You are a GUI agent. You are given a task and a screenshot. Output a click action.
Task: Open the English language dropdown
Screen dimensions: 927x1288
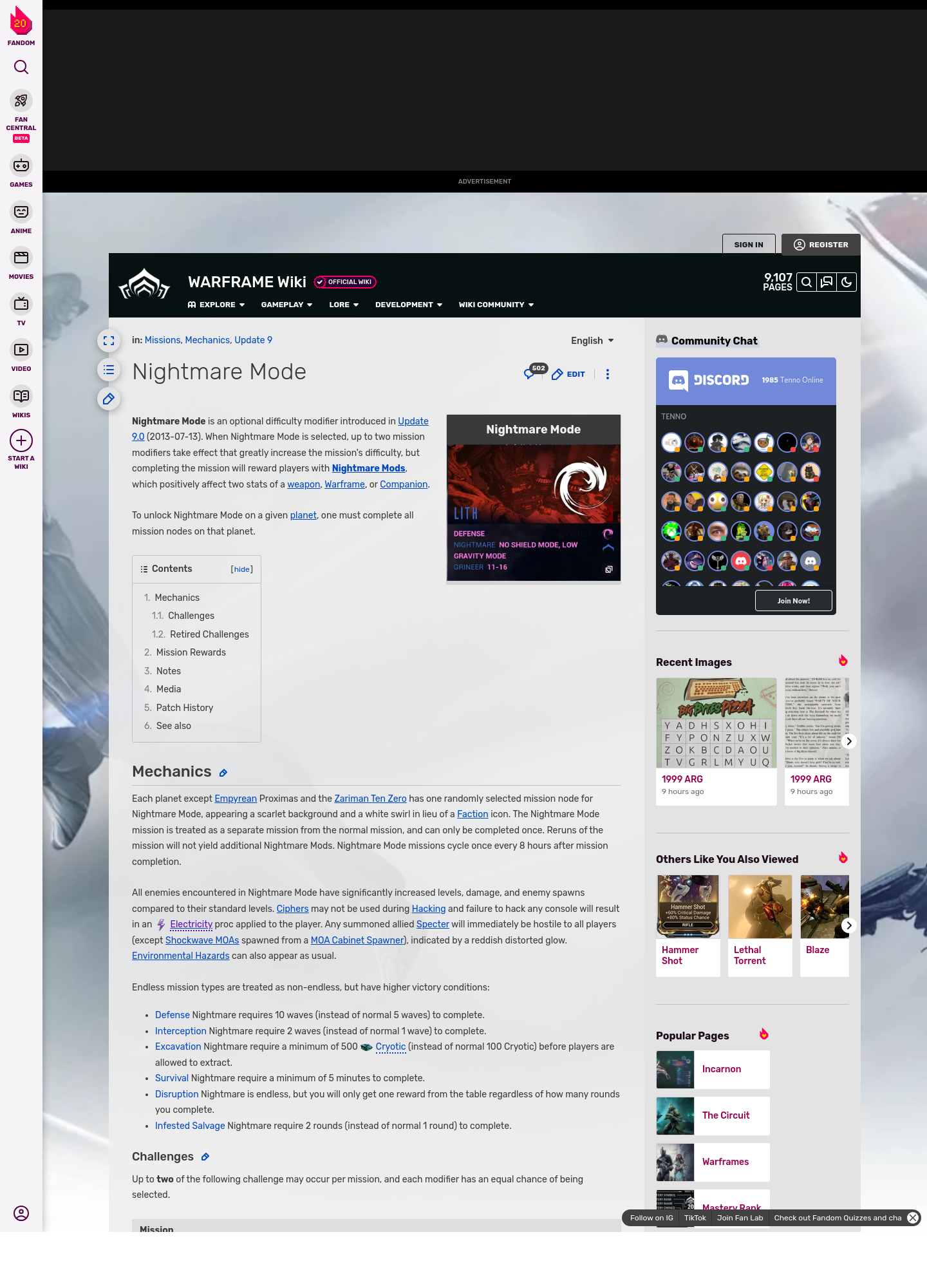tap(592, 341)
